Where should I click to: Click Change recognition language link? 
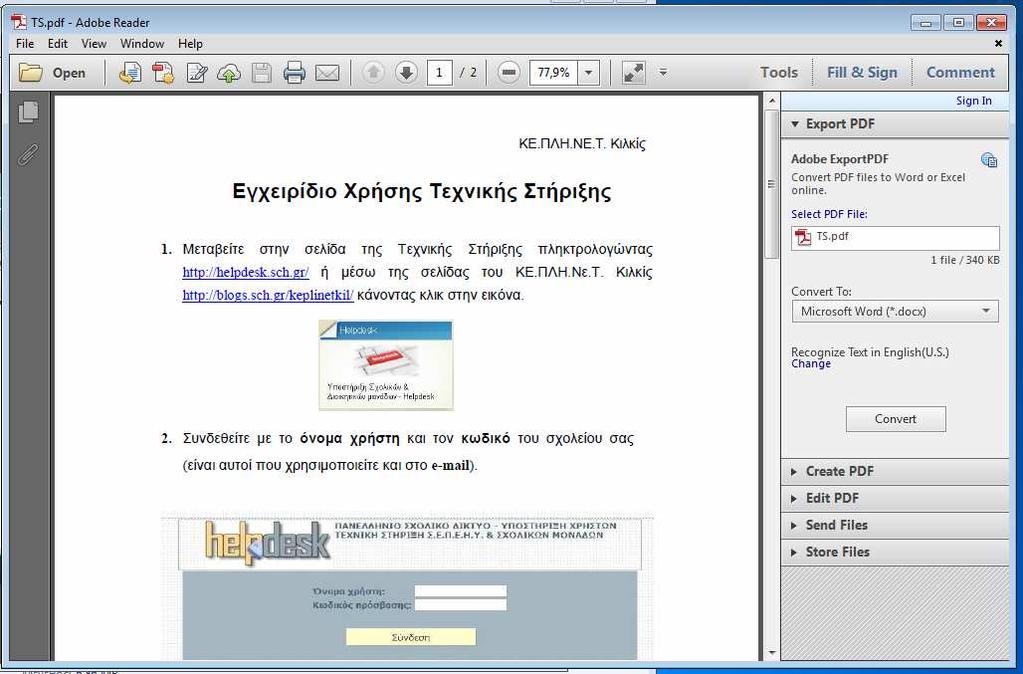coord(811,364)
